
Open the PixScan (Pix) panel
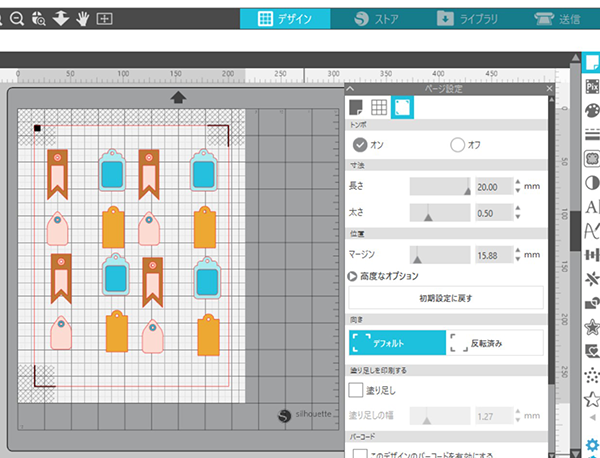pyautogui.click(x=592, y=86)
